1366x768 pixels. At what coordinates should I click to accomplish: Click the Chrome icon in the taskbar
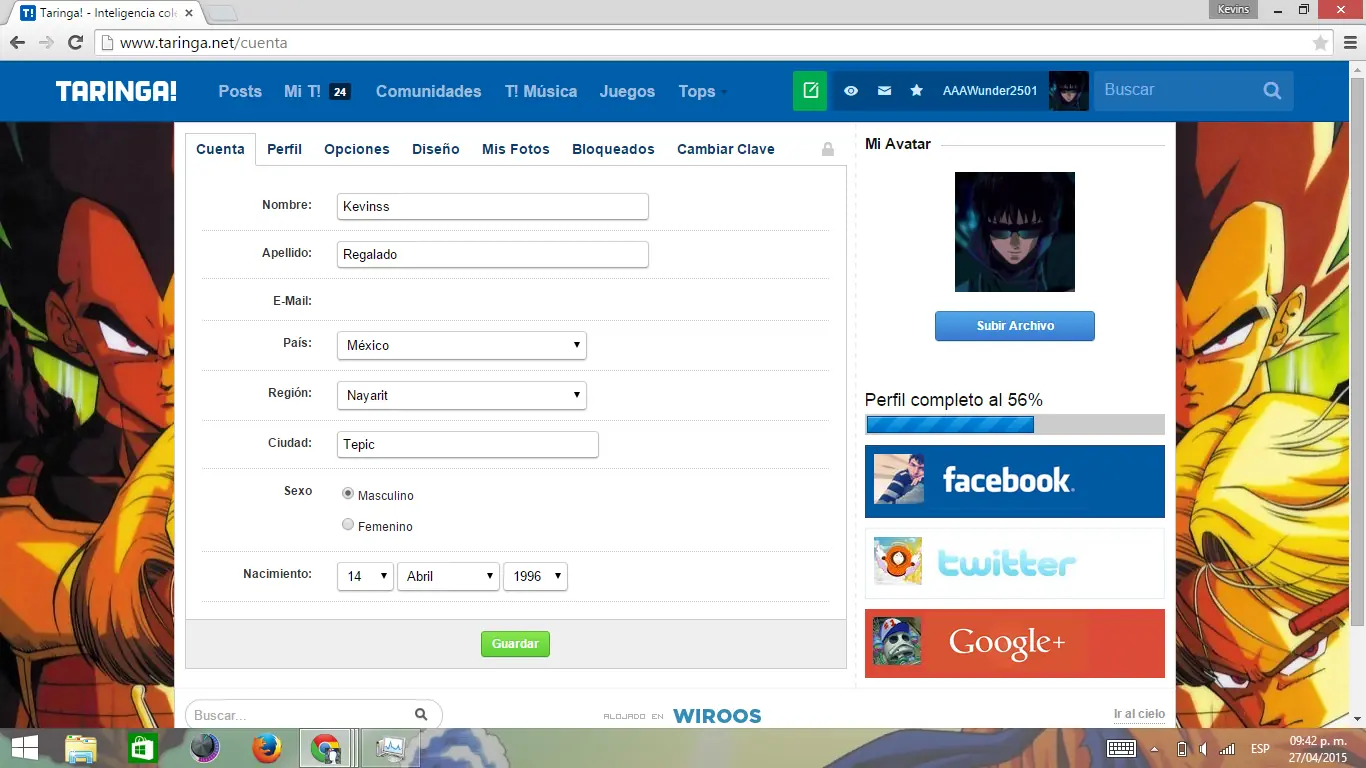point(325,748)
